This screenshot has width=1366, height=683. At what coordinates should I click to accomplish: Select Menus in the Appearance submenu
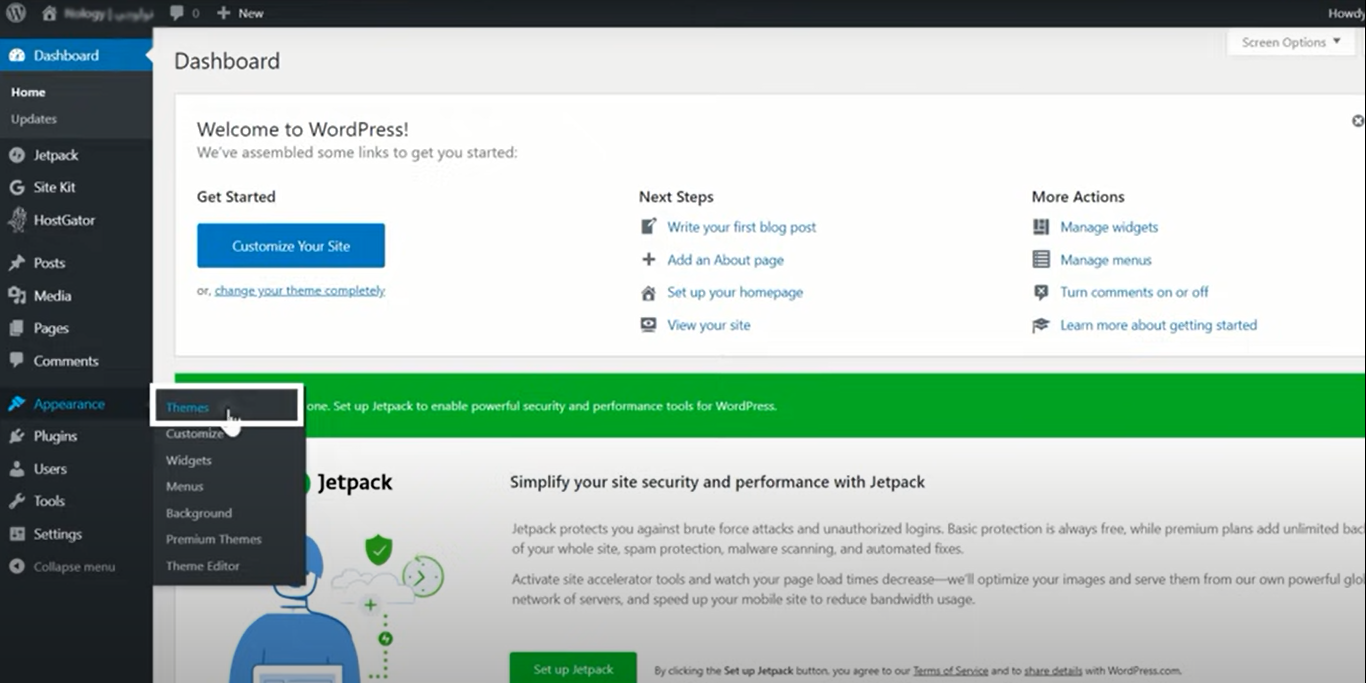coord(185,487)
